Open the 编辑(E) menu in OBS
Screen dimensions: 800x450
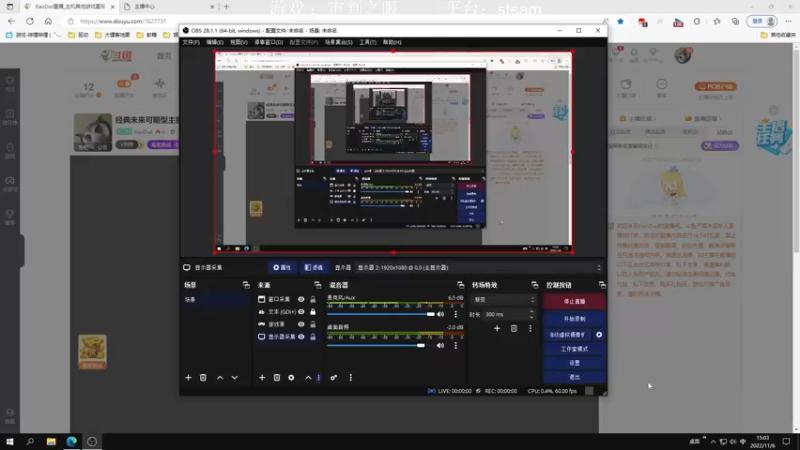pyautogui.click(x=214, y=42)
